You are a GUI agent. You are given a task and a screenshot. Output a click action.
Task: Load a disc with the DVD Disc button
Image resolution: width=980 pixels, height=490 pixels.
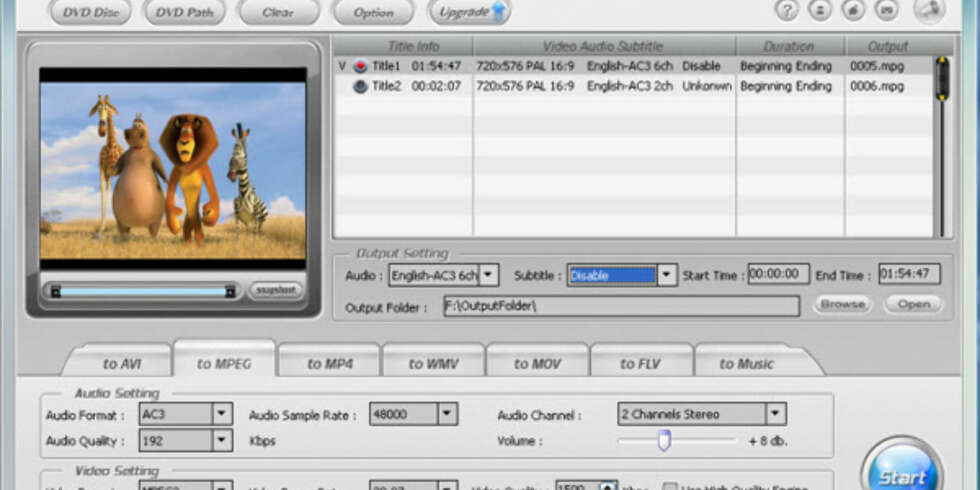tap(91, 12)
